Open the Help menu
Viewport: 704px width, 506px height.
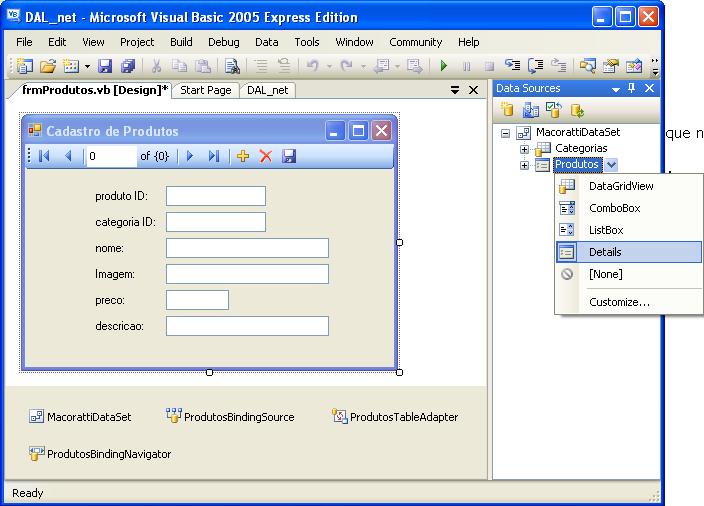(469, 42)
